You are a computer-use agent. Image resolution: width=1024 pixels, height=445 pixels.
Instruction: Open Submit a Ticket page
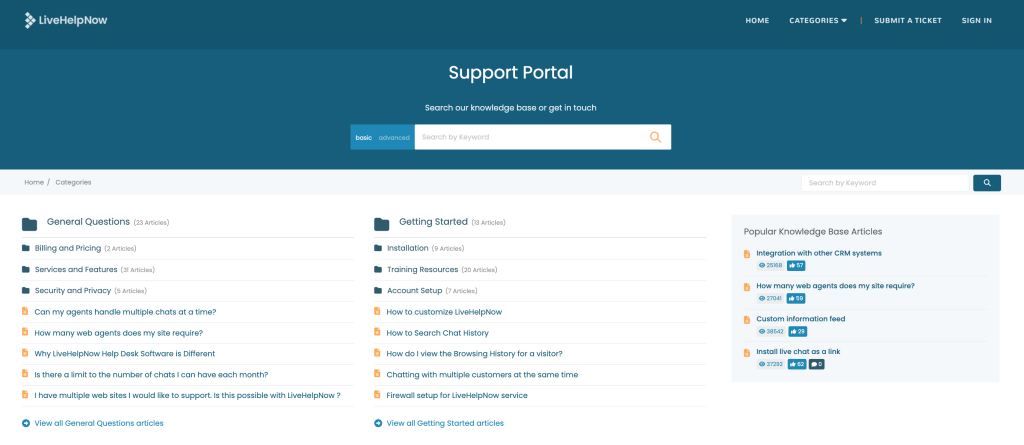(907, 20)
